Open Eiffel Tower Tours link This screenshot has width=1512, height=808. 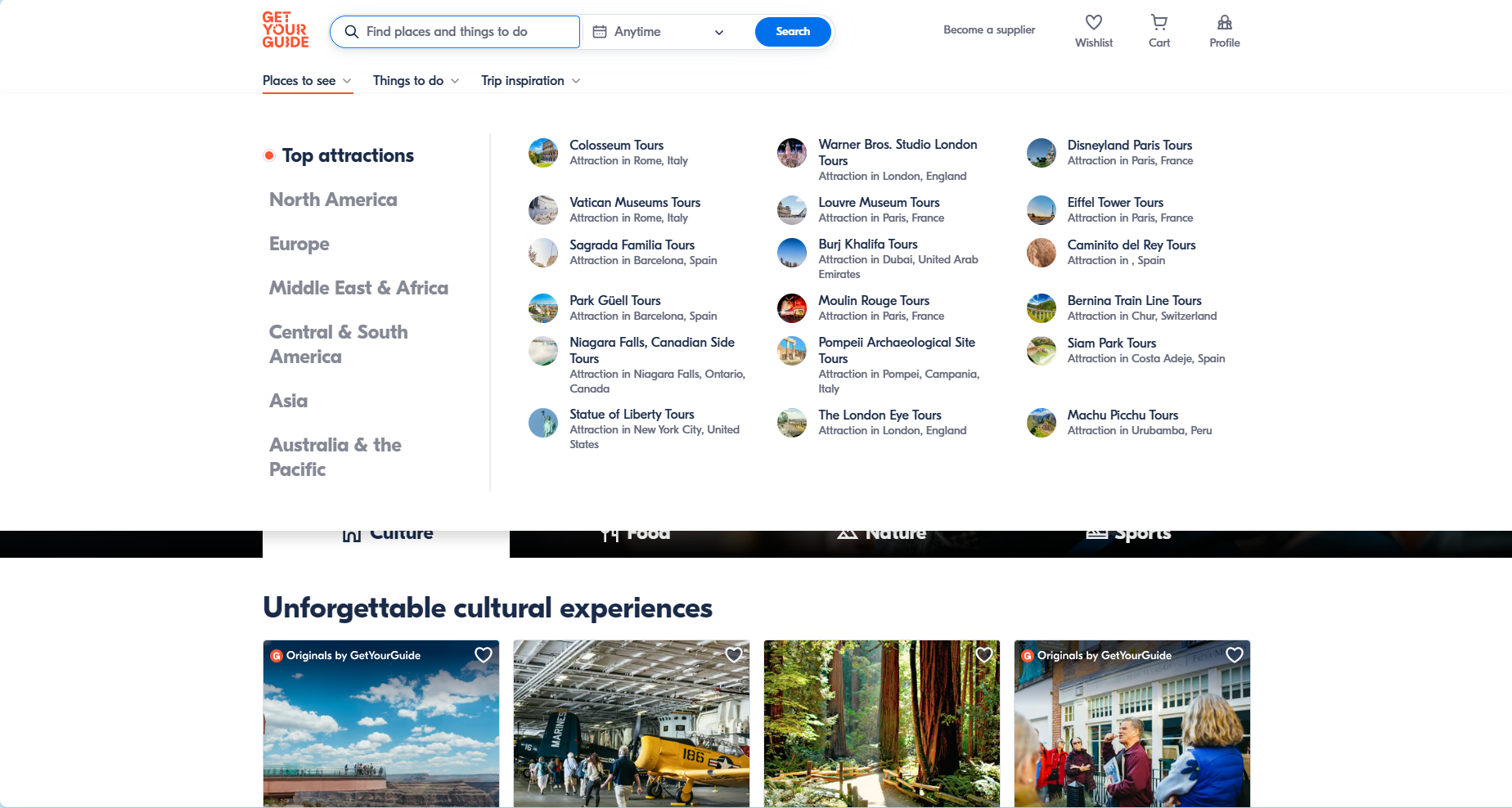point(1115,203)
